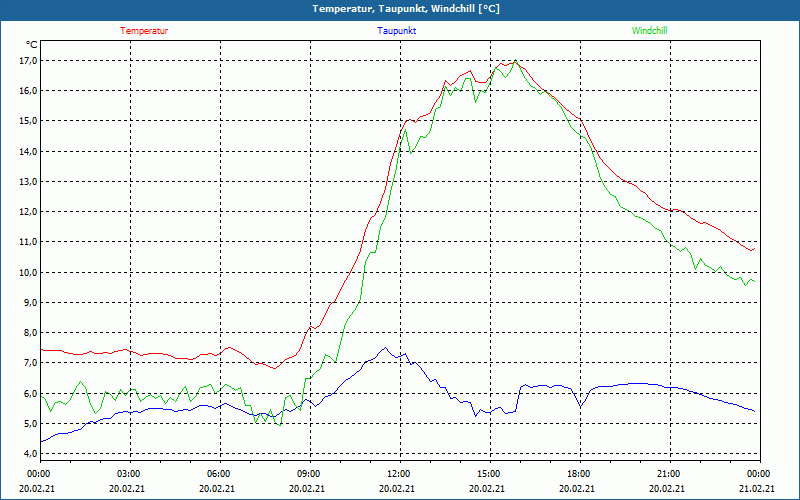Click the °C unit label on the y-axis
Screen dimensions: 800x500
pyautogui.click(x=32, y=45)
